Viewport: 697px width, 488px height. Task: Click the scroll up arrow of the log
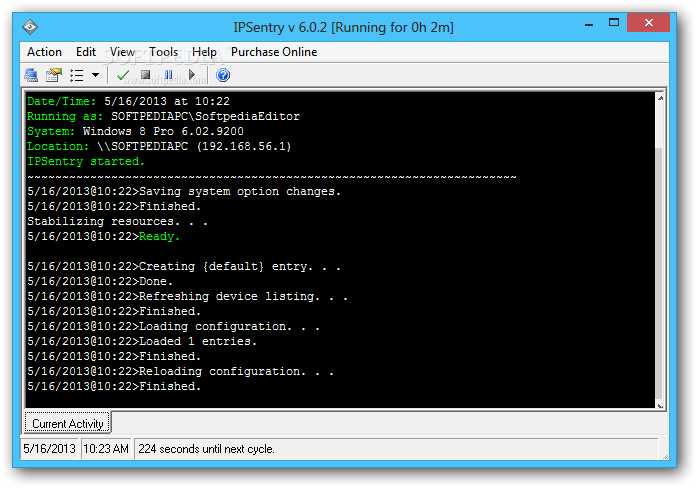tap(660, 98)
